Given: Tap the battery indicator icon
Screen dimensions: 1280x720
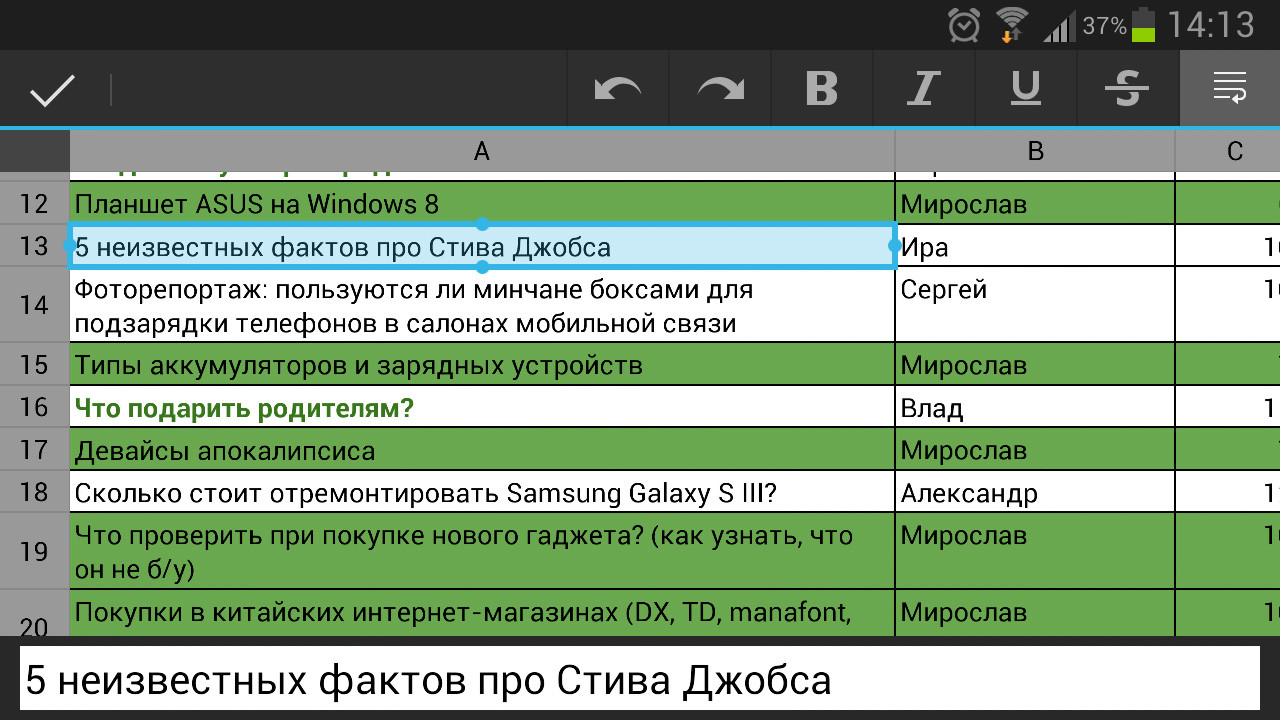Looking at the screenshot, I should pyautogui.click(x=1142, y=25).
